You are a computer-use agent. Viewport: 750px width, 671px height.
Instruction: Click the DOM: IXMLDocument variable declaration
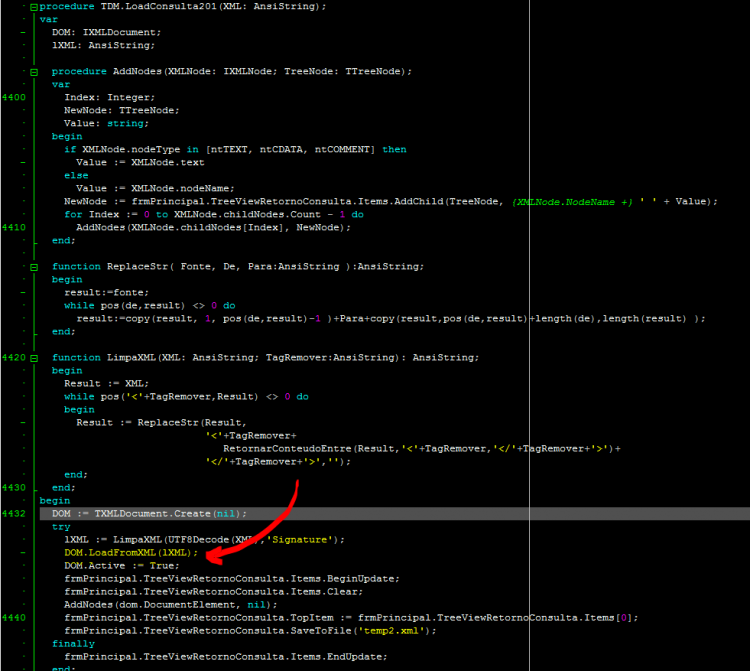coord(106,33)
